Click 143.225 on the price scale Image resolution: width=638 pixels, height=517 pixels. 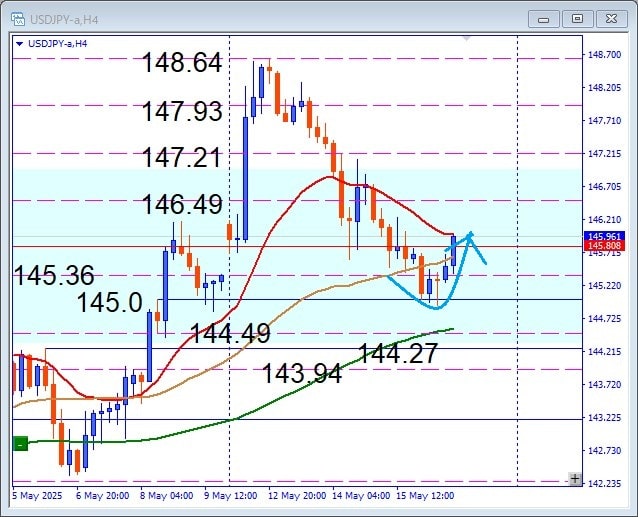tap(605, 417)
